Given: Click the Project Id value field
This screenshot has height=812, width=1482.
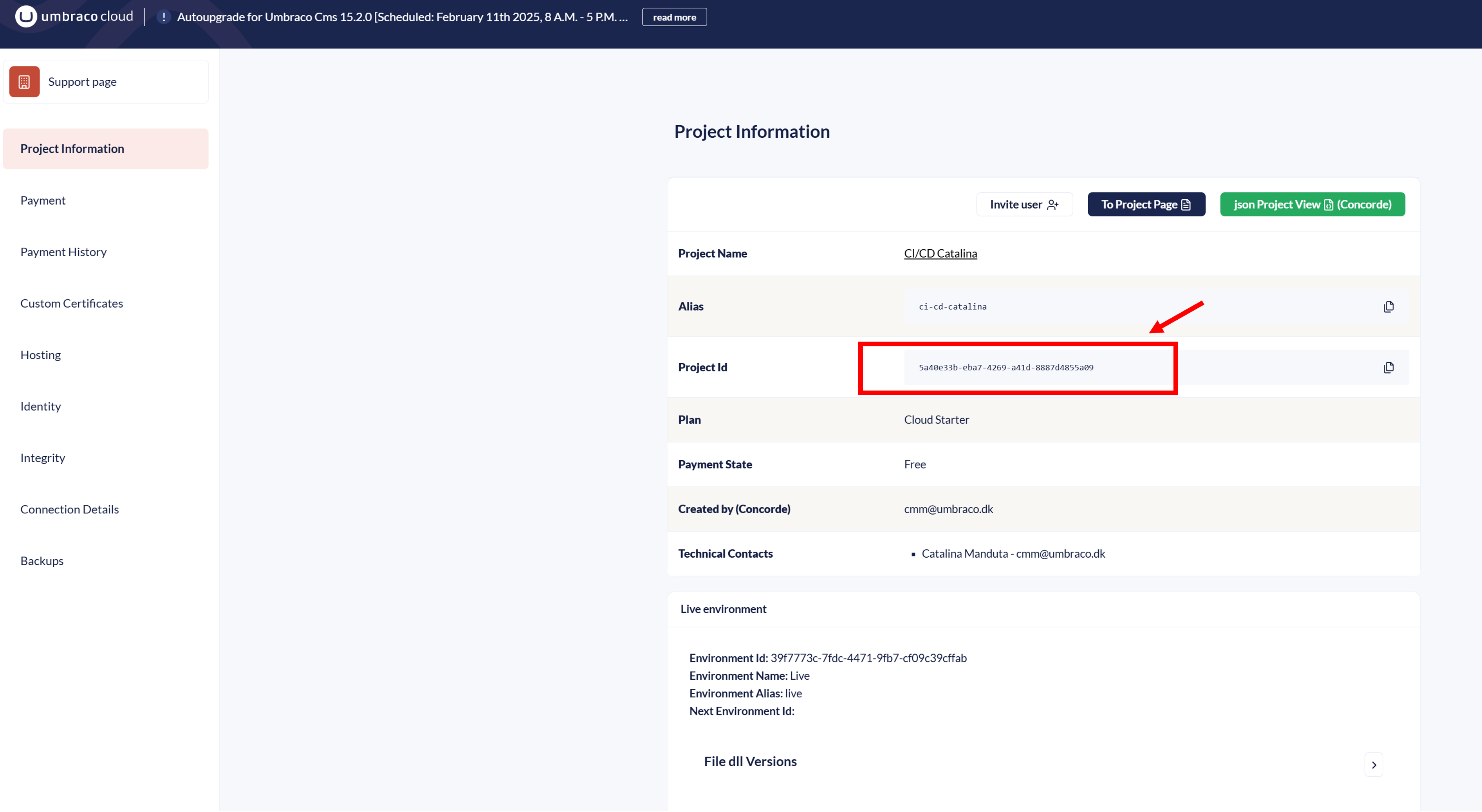Looking at the screenshot, I should click(1005, 367).
